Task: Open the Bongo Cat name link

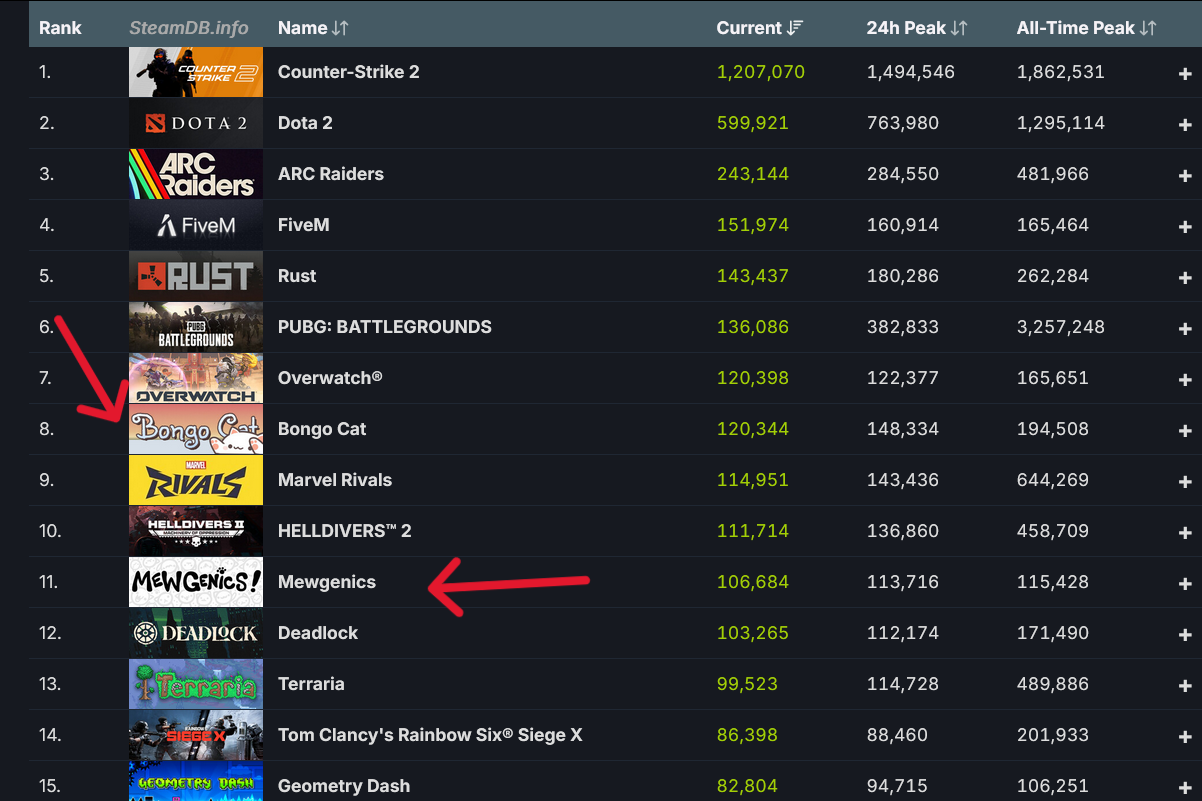Action: pos(322,429)
